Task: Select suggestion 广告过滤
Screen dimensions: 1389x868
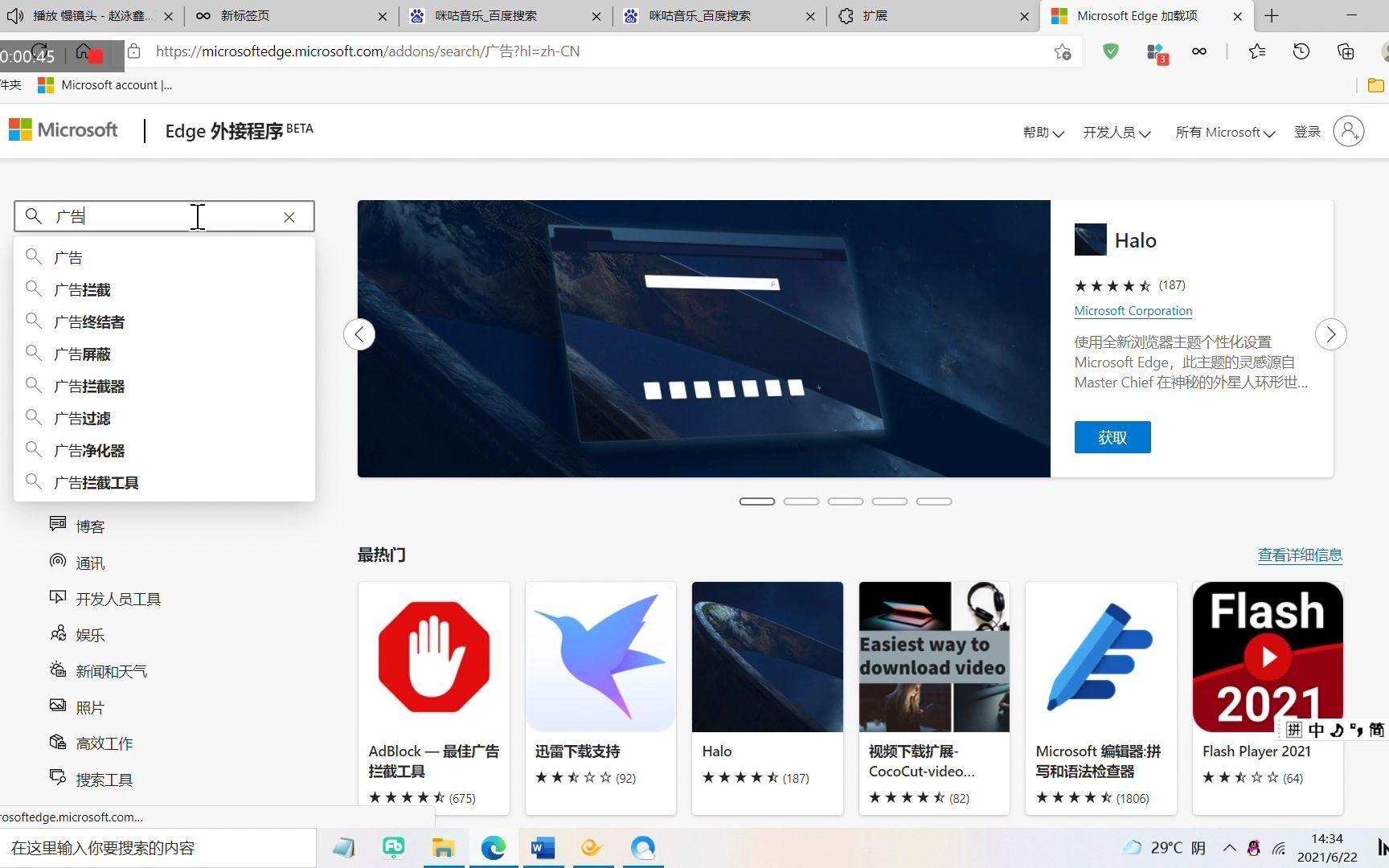Action: (x=164, y=418)
